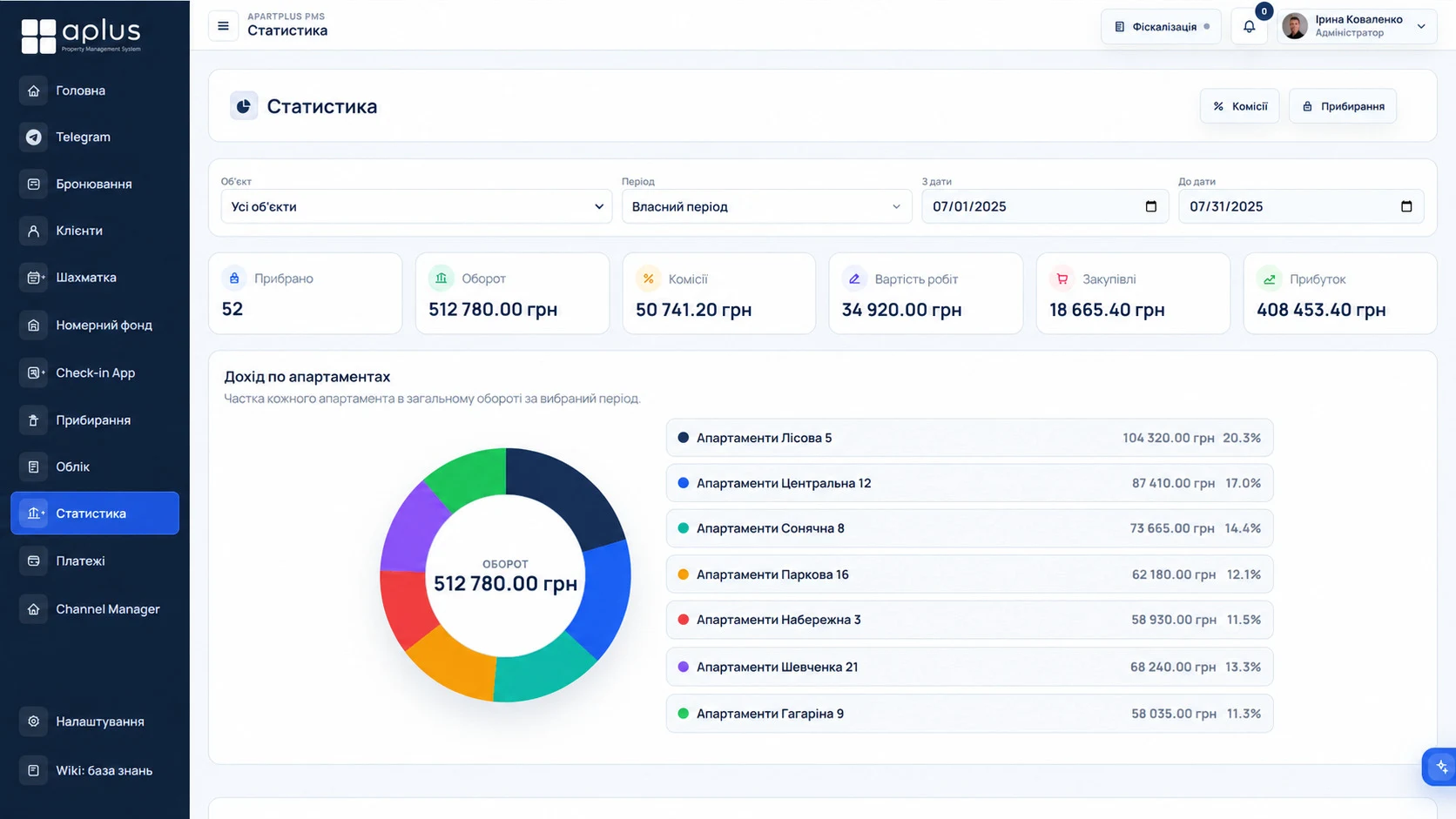Open Налаштування settings
Viewport: 1456px width, 819px height.
[95, 722]
